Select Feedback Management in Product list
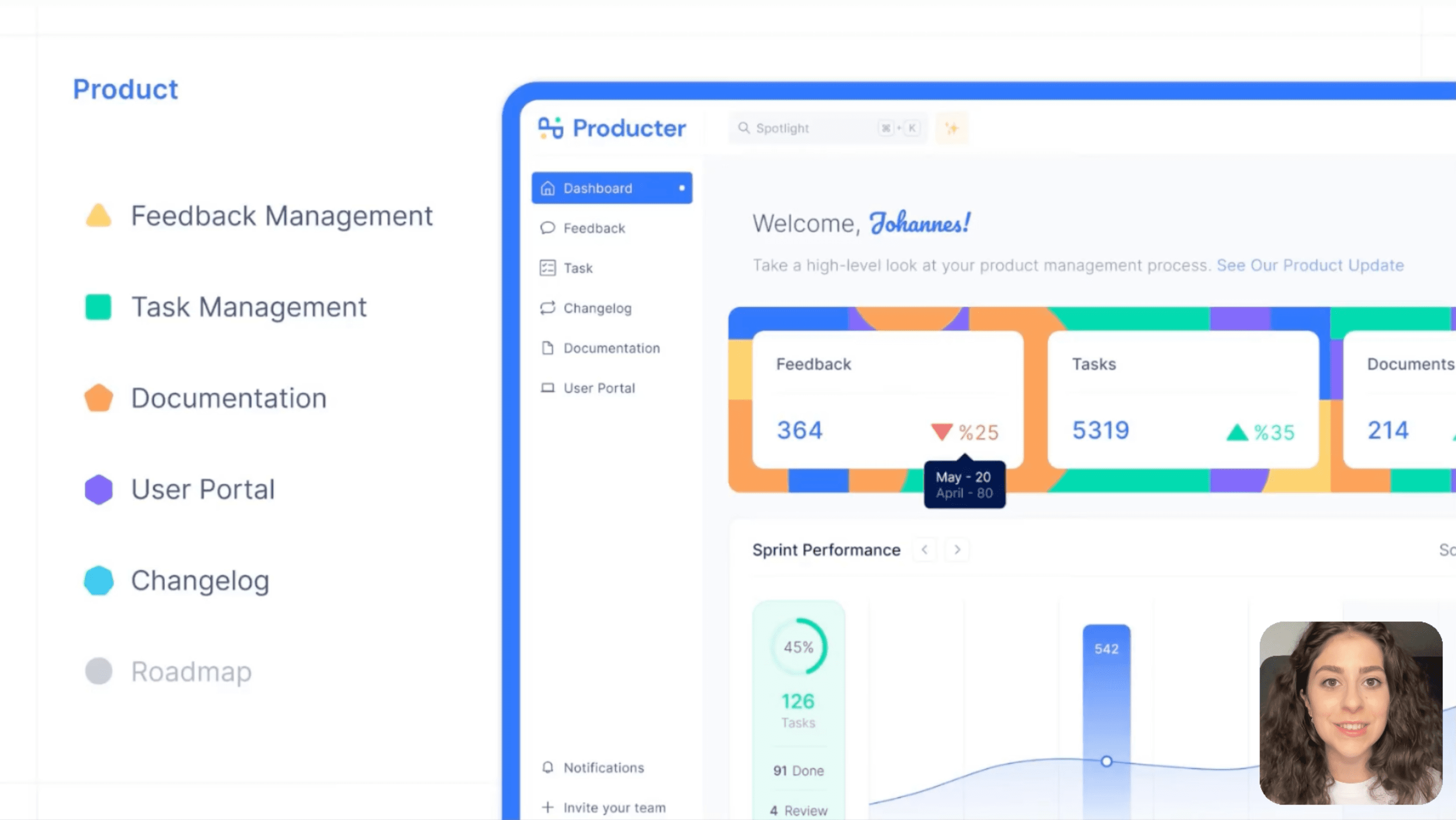Image resolution: width=1456 pixels, height=820 pixels. click(x=282, y=216)
